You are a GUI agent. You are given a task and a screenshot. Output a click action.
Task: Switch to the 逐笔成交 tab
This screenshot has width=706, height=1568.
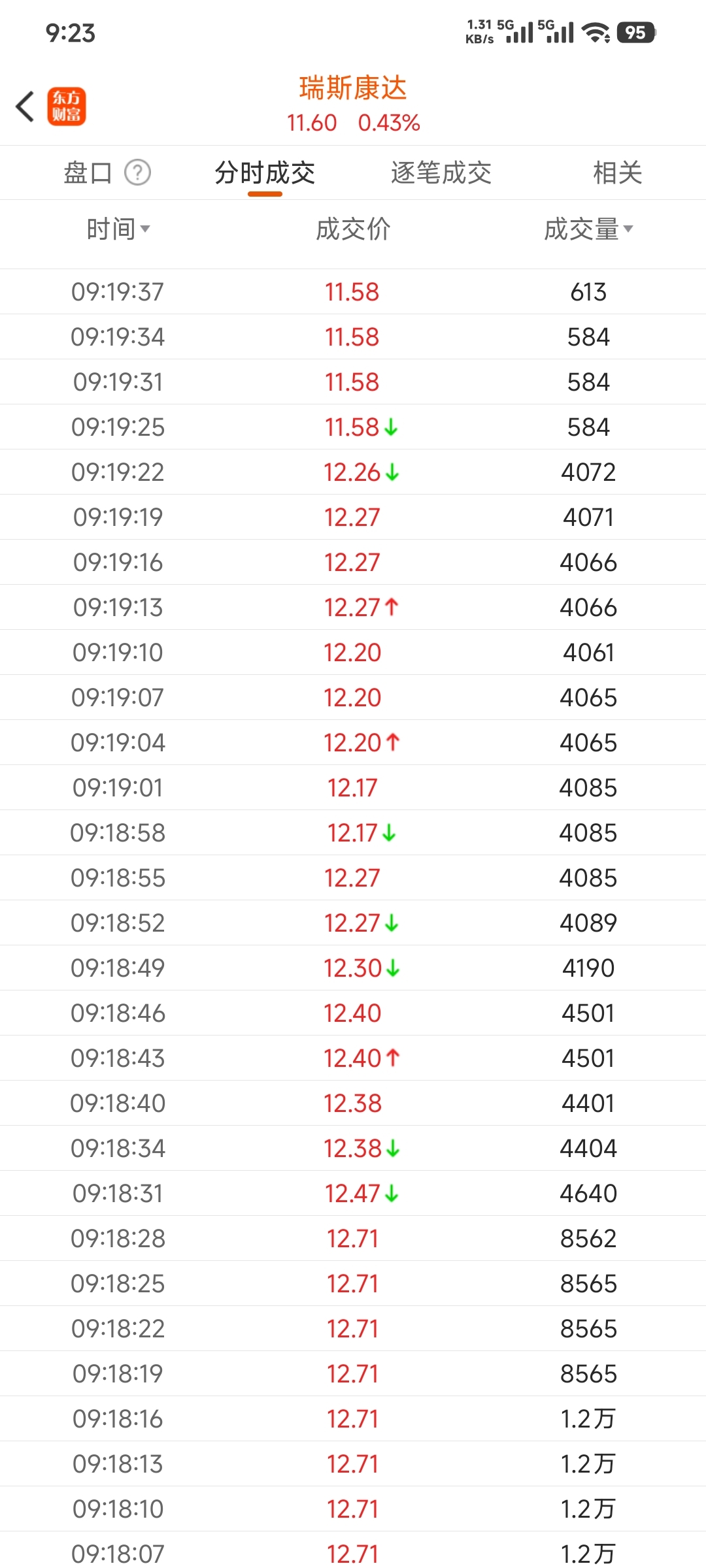click(441, 173)
